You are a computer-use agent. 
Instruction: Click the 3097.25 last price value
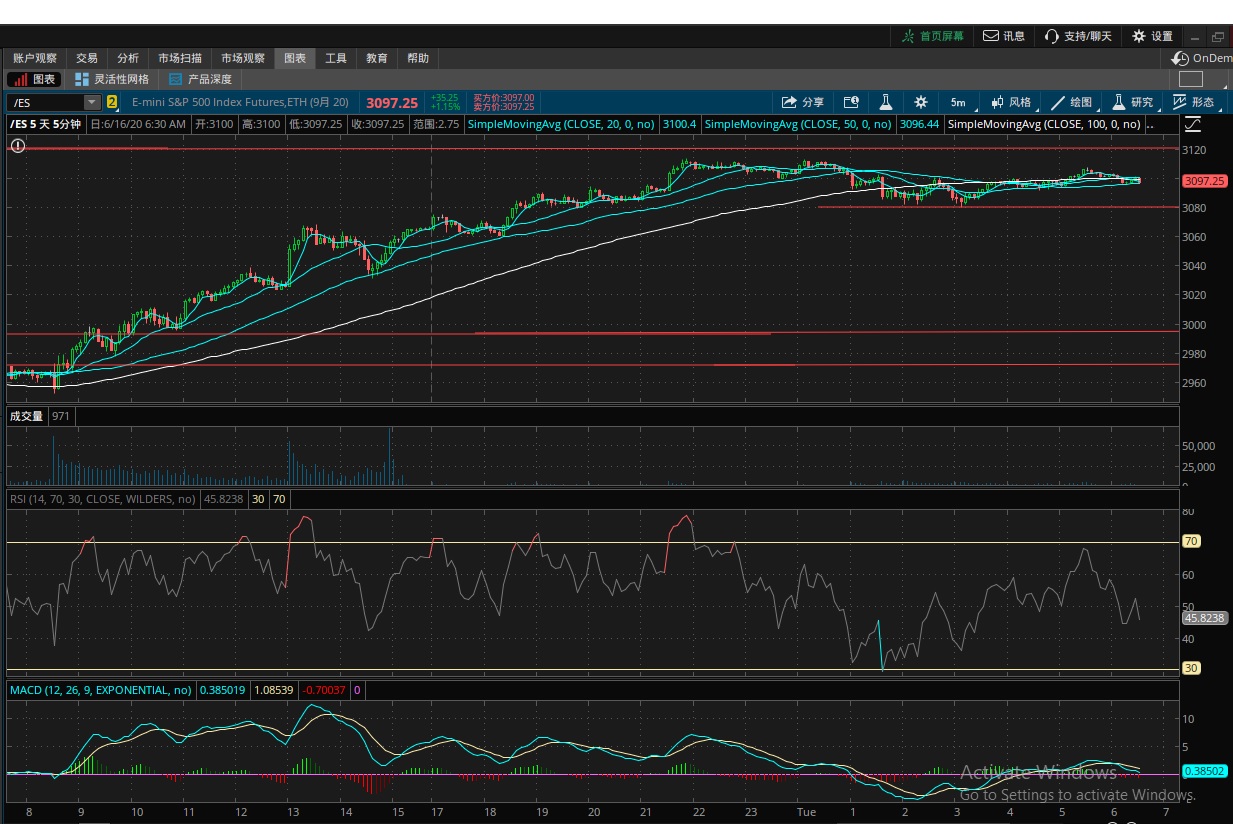[x=392, y=102]
